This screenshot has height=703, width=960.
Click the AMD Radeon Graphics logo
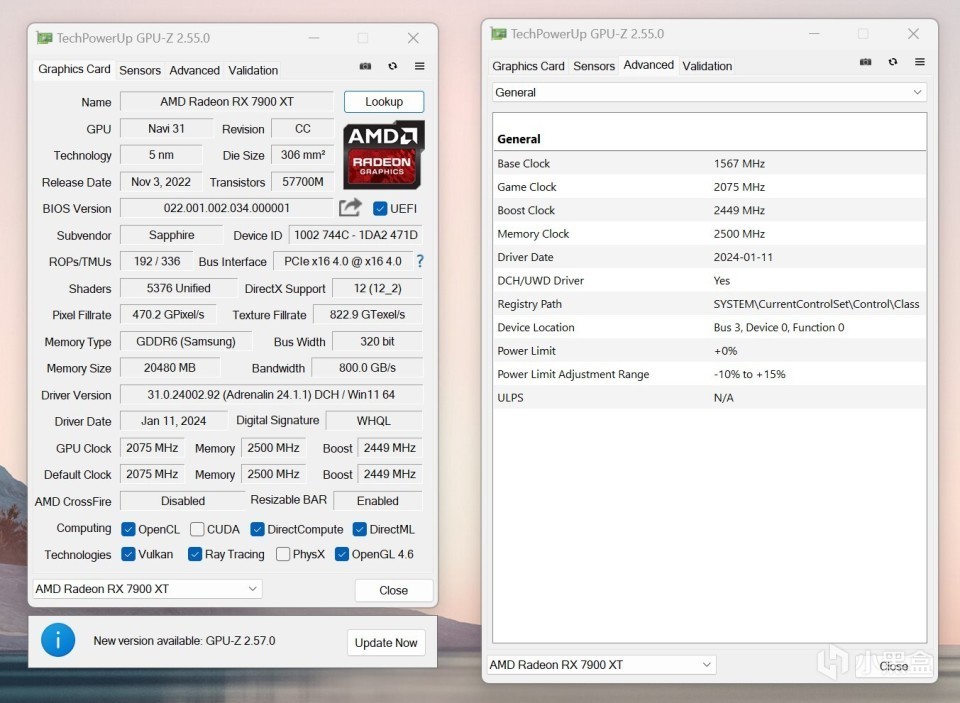pyautogui.click(x=383, y=155)
